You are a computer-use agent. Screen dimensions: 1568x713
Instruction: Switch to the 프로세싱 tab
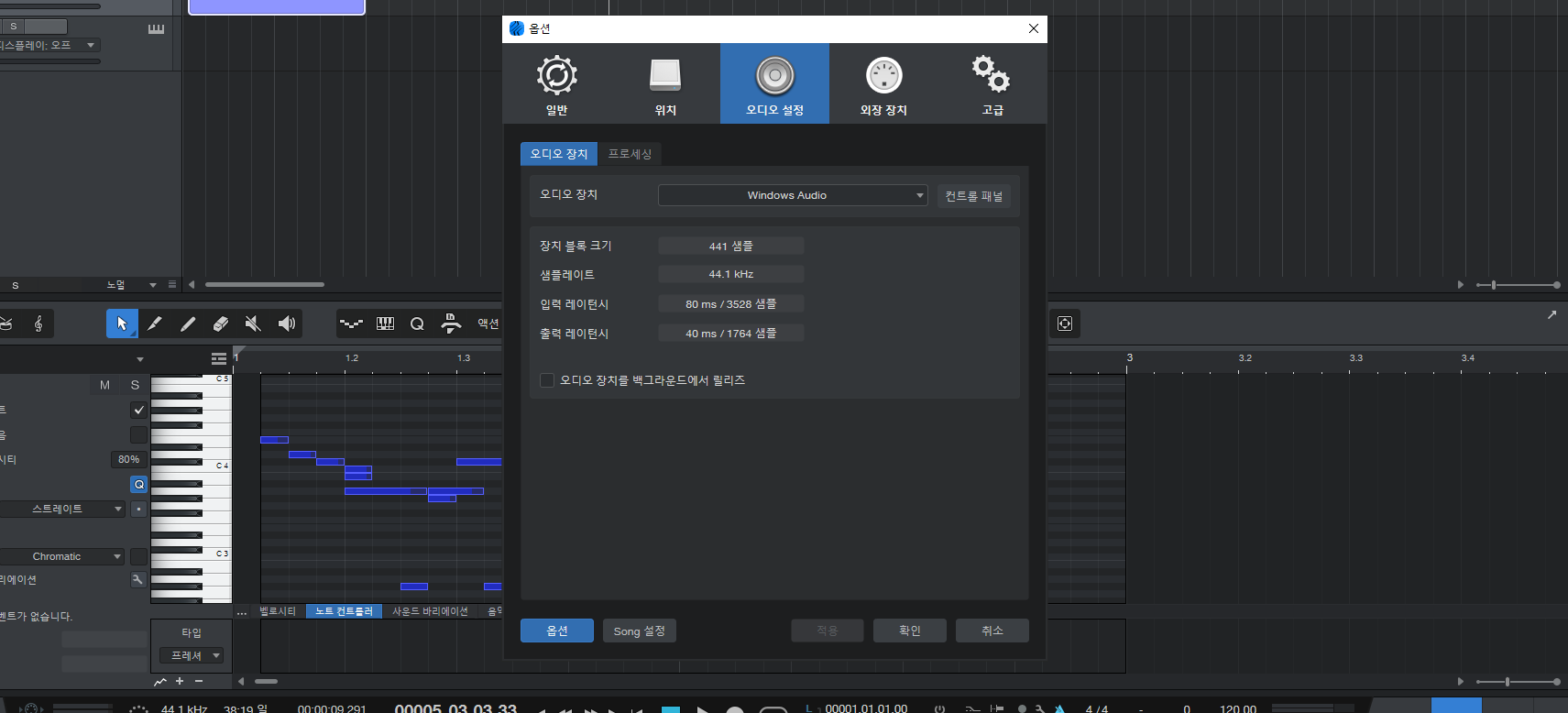630,154
